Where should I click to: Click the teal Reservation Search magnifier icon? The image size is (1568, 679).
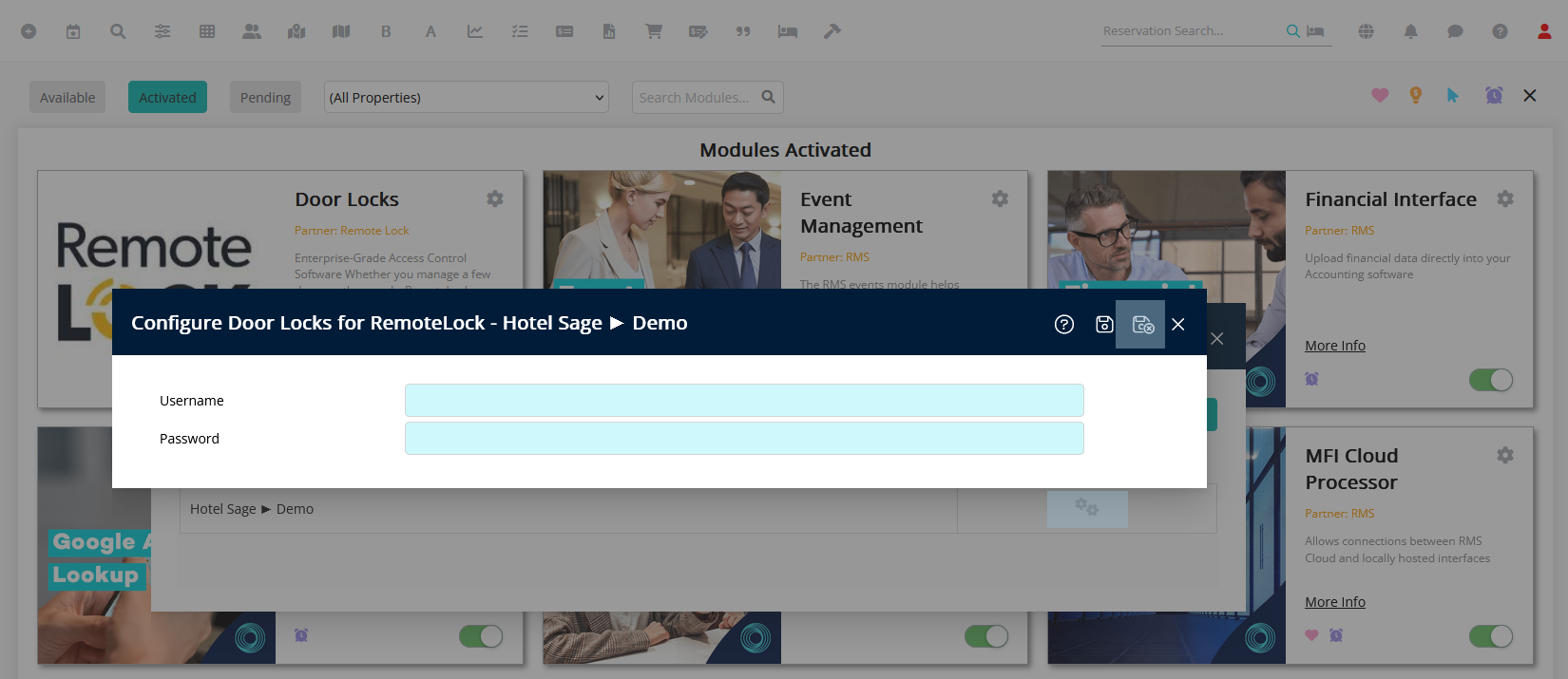(x=1292, y=31)
